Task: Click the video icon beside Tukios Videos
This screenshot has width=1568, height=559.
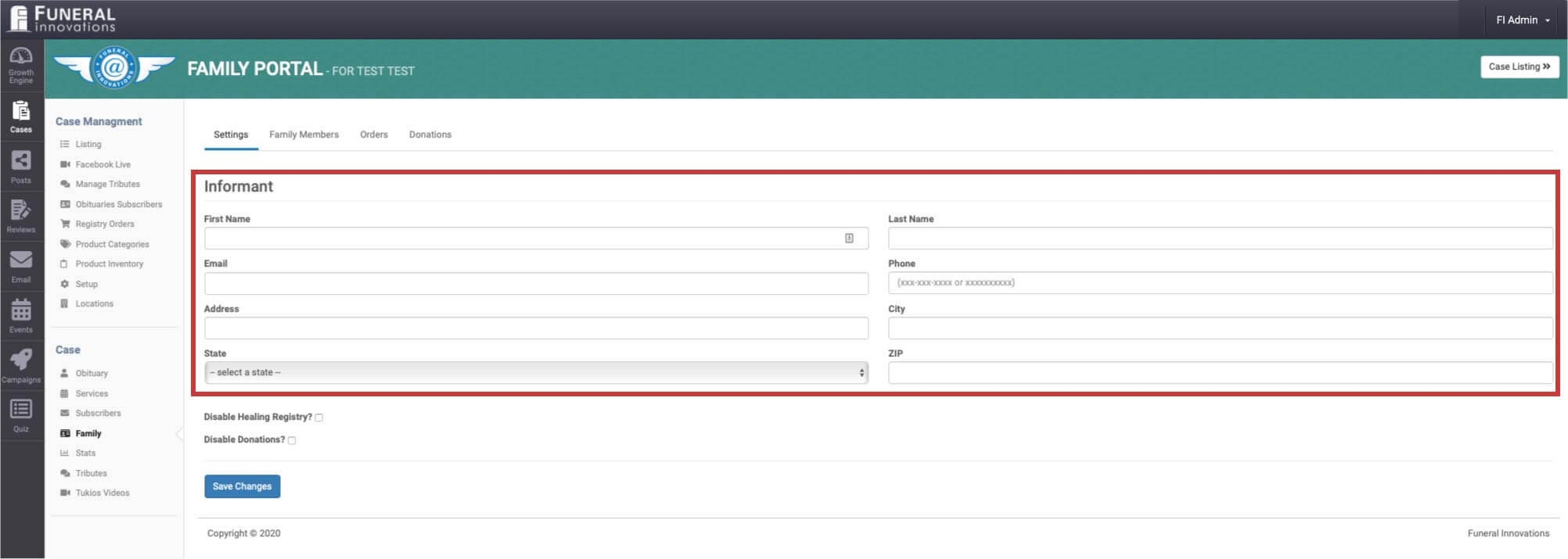Action: click(65, 493)
